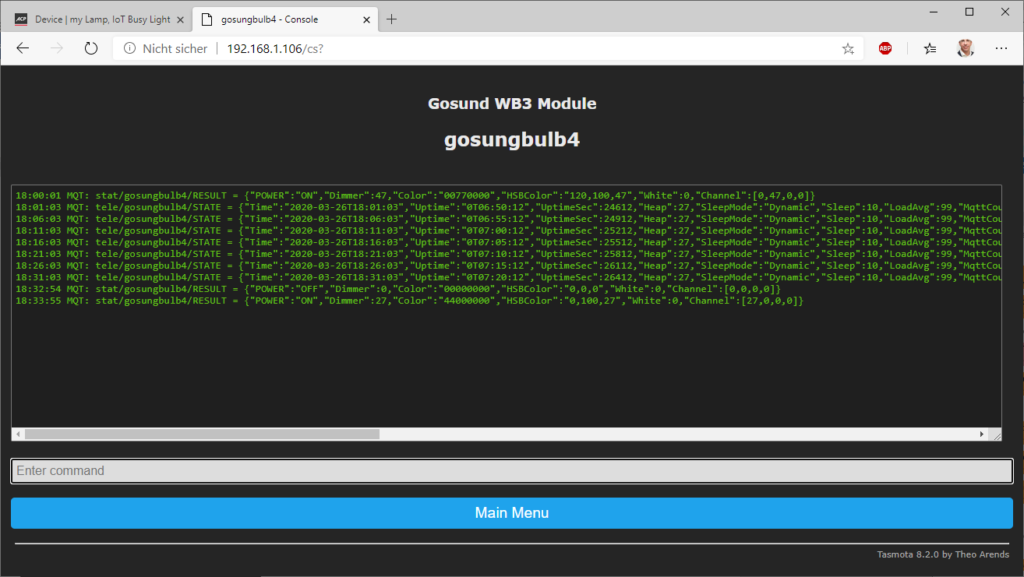Screen dimensions: 1024x577
Task: Click the console horizontal scrollbar thumb
Action: [x=202, y=434]
